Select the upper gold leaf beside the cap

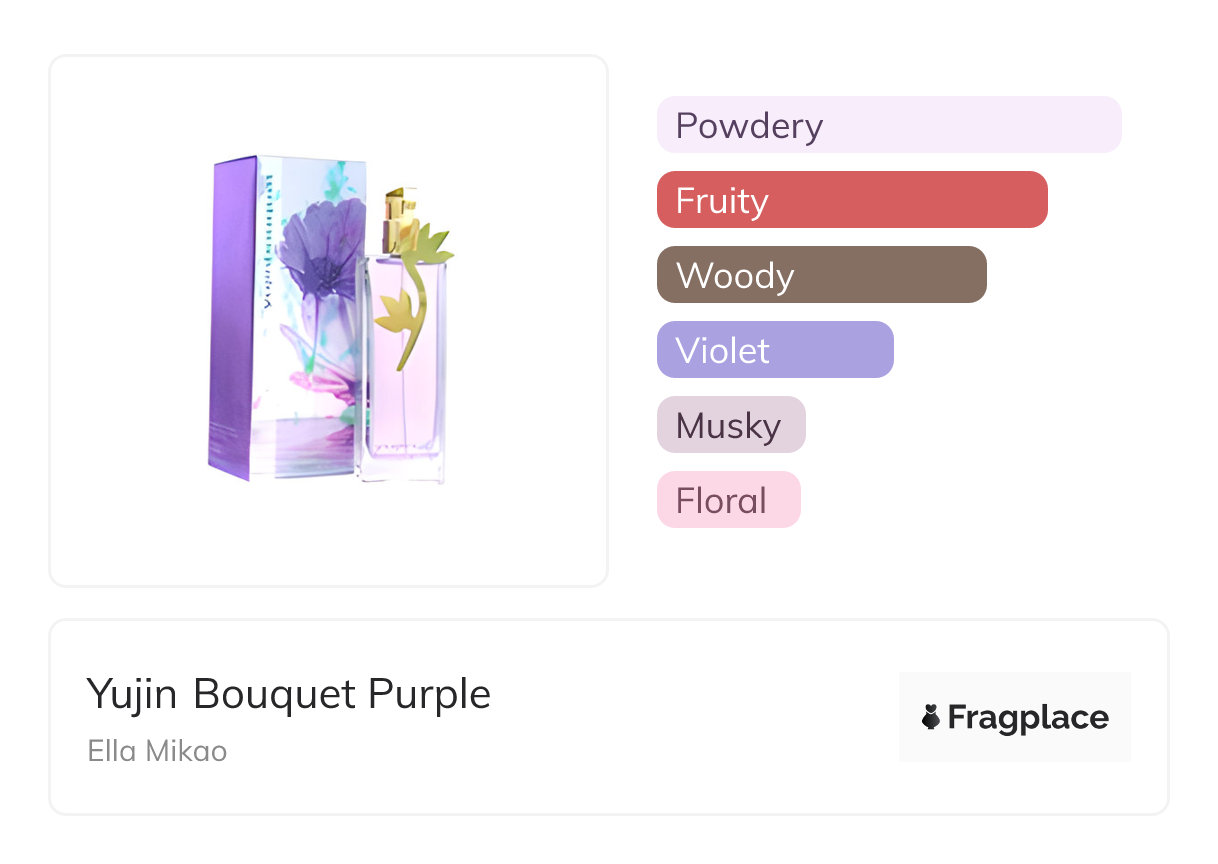pos(432,243)
